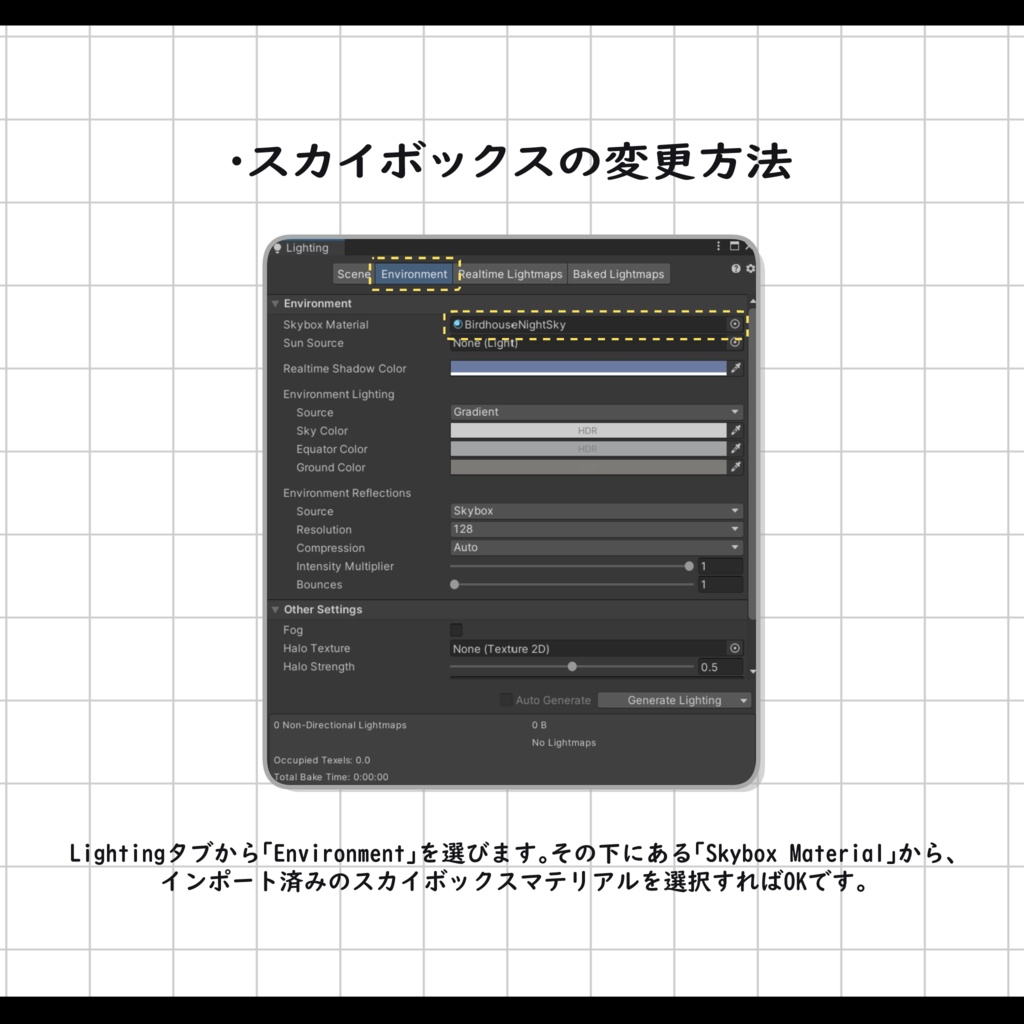The height and width of the screenshot is (1024, 1024).
Task: Toggle the Auto Generate checkbox
Action: [506, 700]
